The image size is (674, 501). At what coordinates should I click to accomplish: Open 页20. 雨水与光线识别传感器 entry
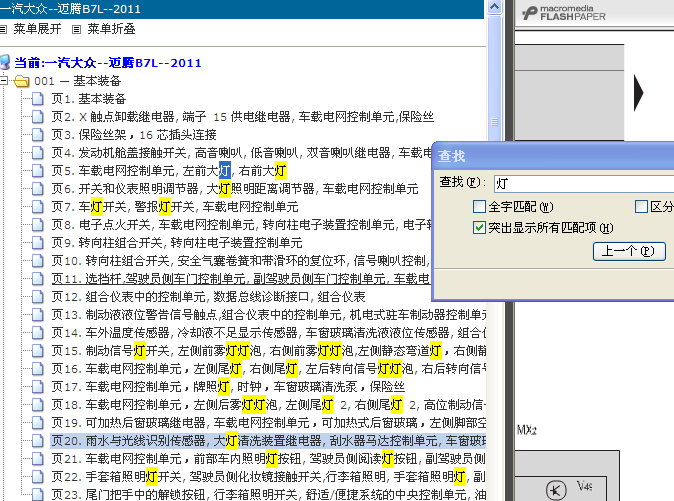(269, 441)
